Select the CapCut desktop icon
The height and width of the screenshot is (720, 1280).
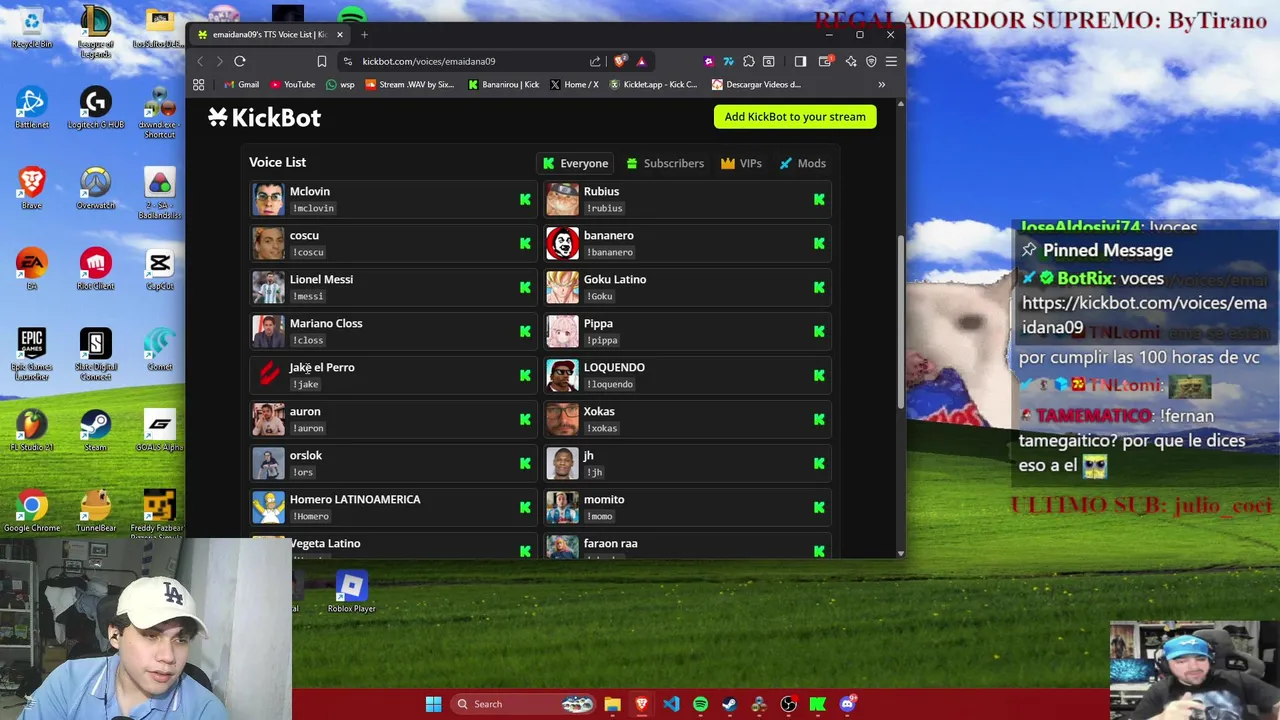pos(159,268)
